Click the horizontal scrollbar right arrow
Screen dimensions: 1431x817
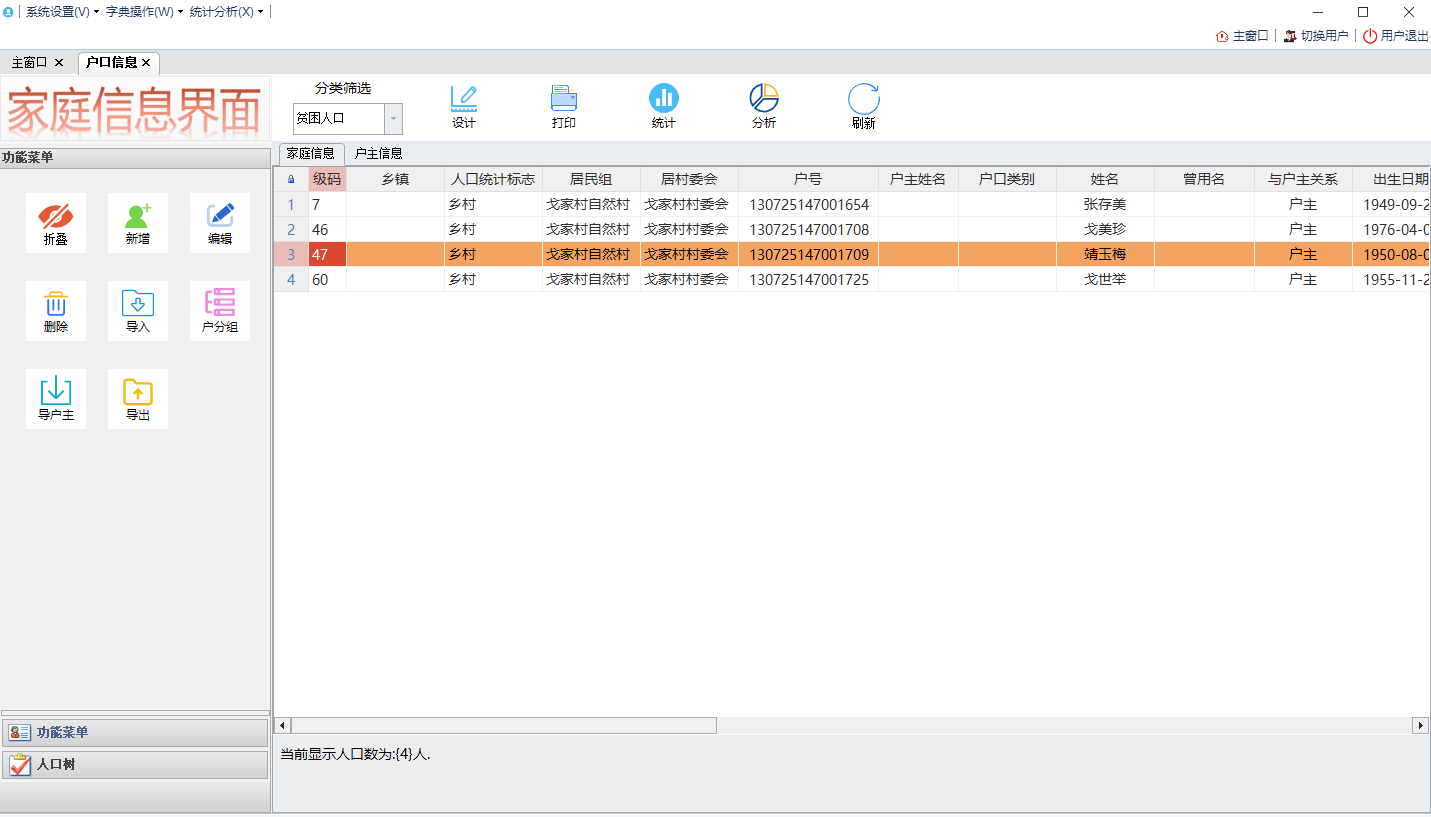(x=1420, y=725)
